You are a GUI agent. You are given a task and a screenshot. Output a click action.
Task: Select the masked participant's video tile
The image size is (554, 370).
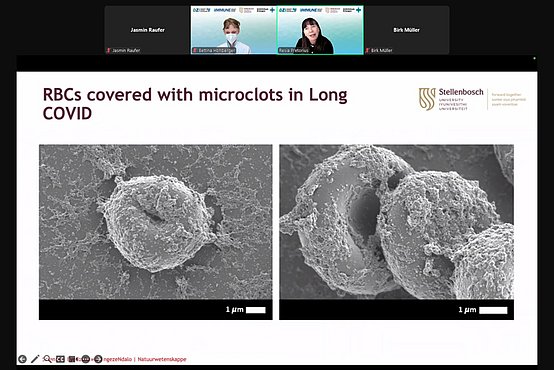[x=234, y=30]
